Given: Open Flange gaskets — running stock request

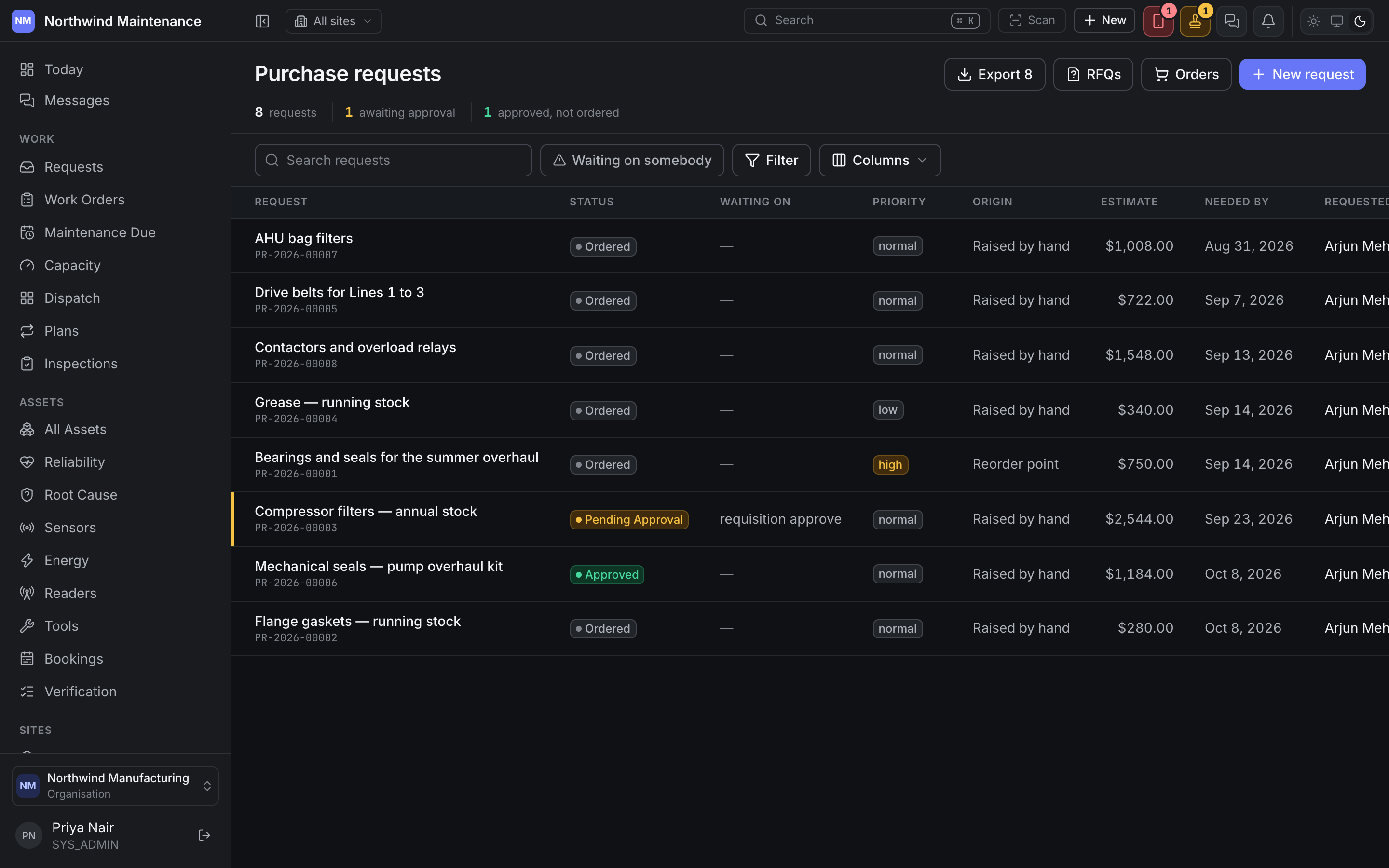Looking at the screenshot, I should 357,622.
